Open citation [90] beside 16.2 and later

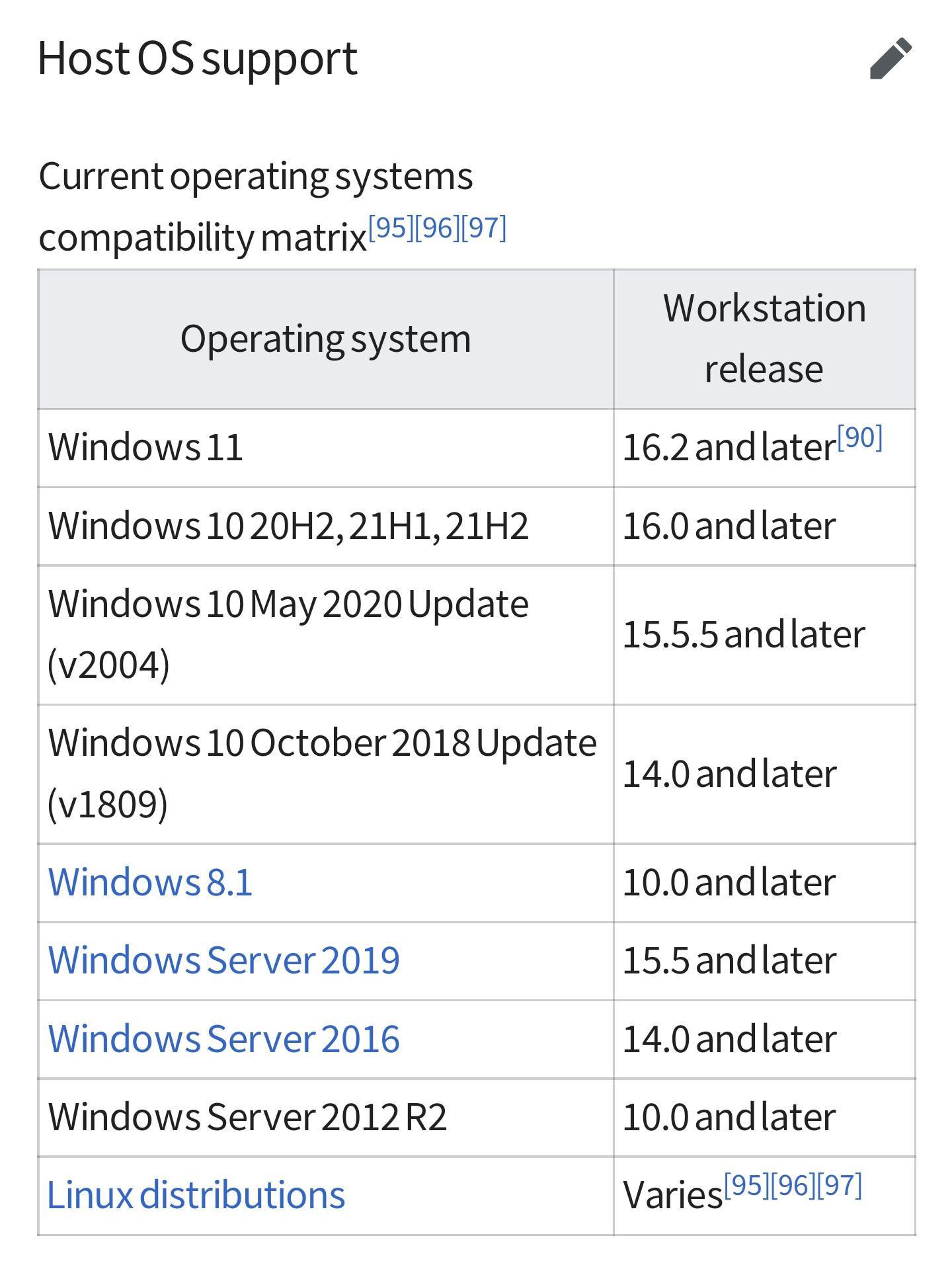pos(859,438)
